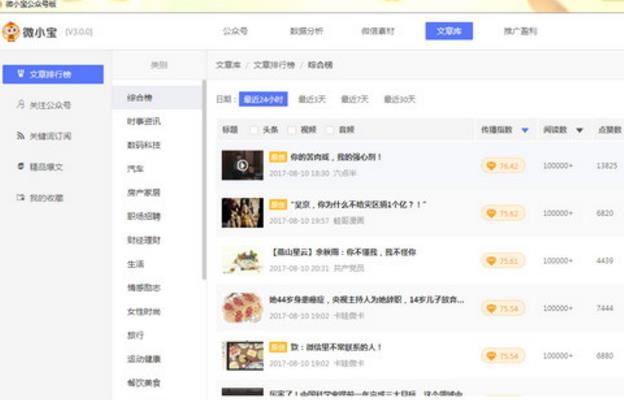This screenshot has width=624, height=400.
Task: Open 关键词订阅 in left sidebar
Action: [x=50, y=136]
